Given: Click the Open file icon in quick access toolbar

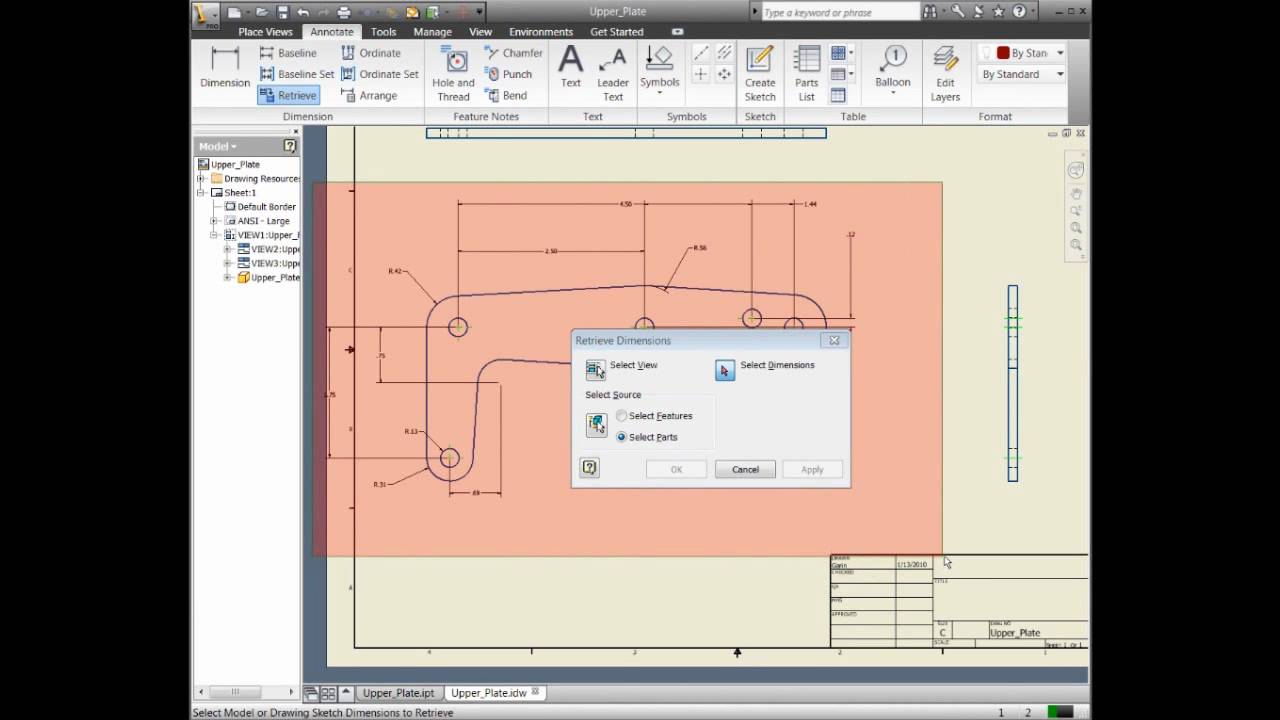Looking at the screenshot, I should (261, 12).
